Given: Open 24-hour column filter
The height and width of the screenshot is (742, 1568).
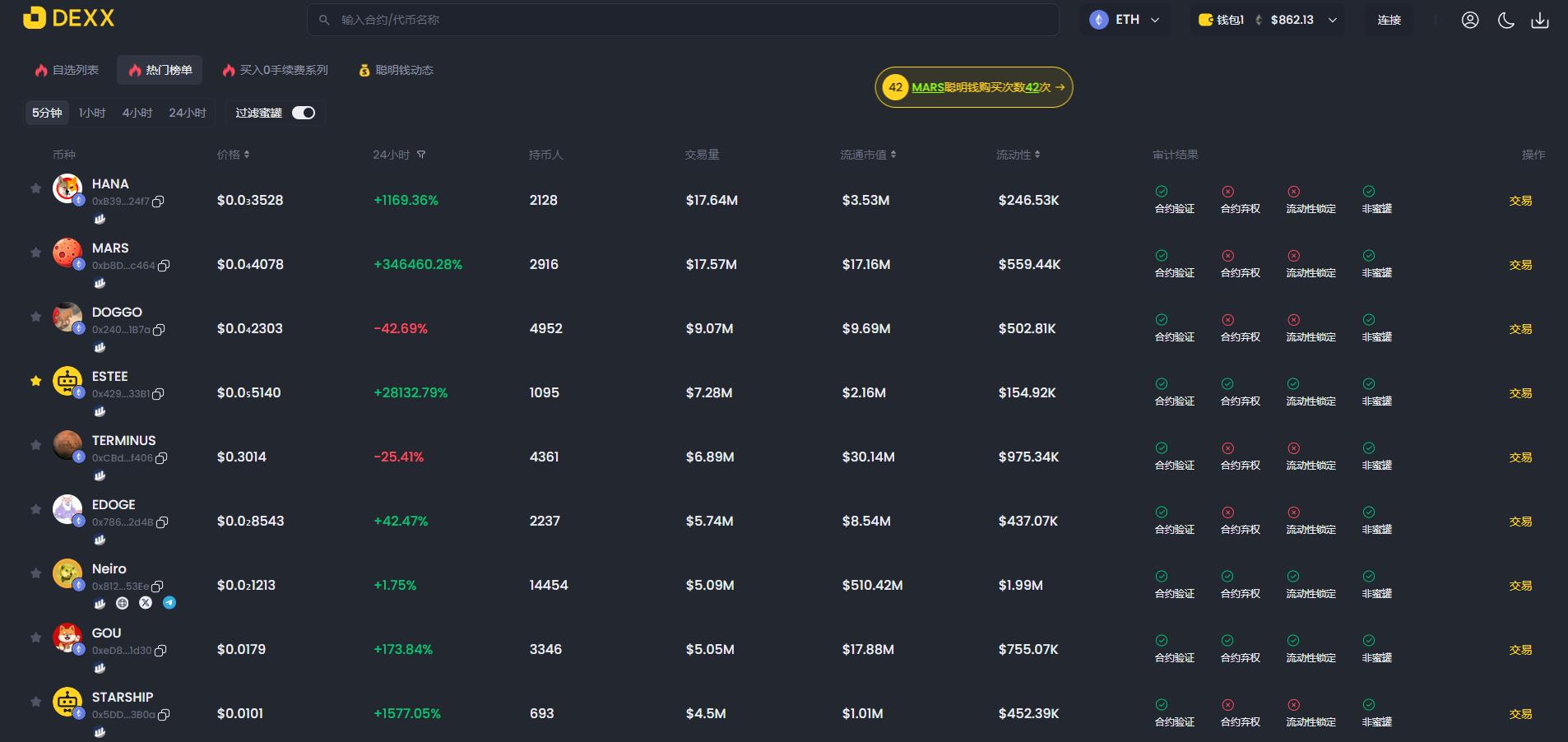Looking at the screenshot, I should click(421, 155).
